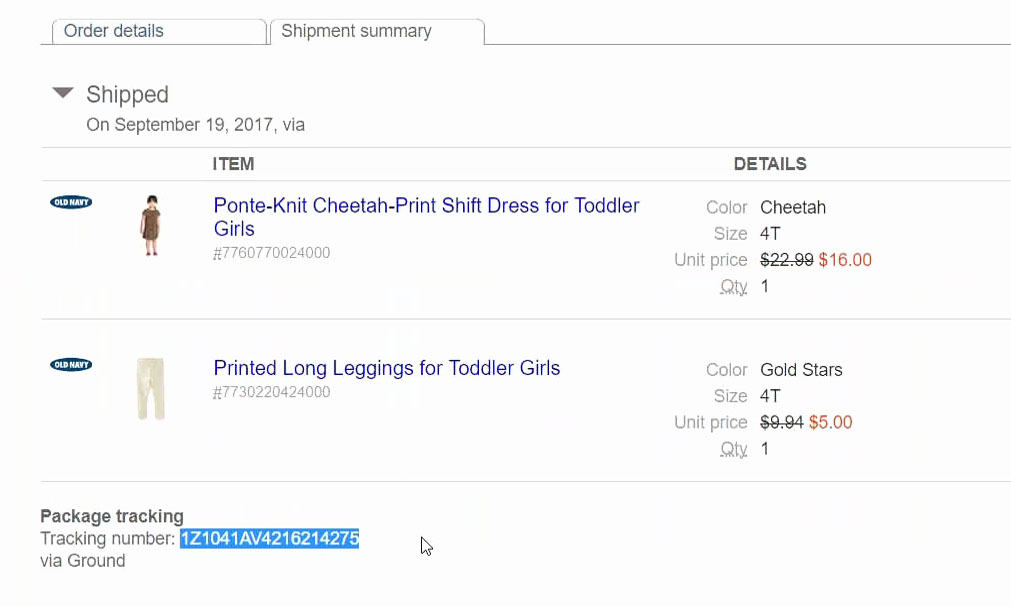1011x606 pixels.
Task: Open the Printed Long Leggings link
Action: [x=387, y=368]
